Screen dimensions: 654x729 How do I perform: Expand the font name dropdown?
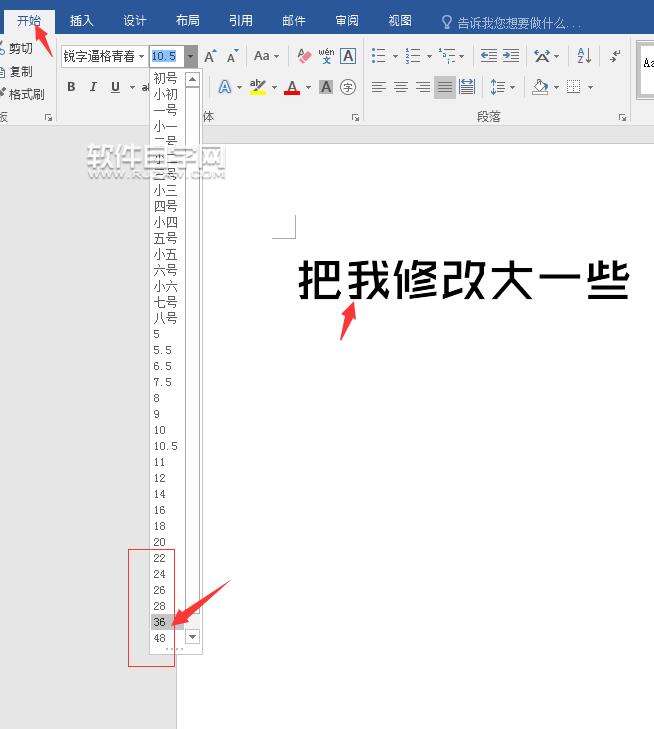(141, 56)
